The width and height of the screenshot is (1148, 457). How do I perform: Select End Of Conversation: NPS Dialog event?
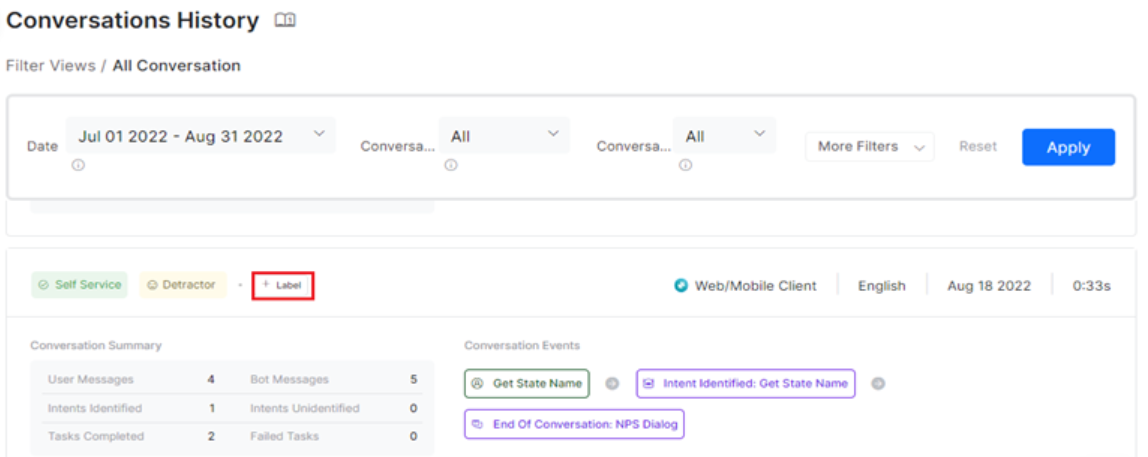(574, 424)
